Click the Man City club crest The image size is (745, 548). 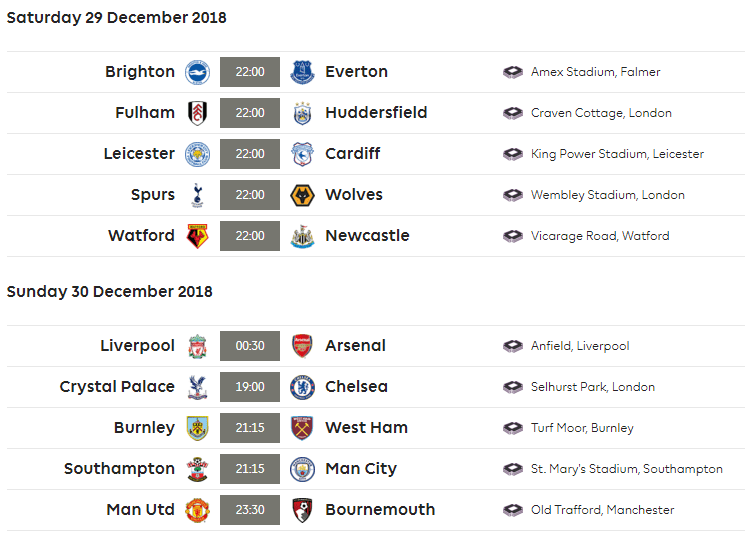point(302,469)
